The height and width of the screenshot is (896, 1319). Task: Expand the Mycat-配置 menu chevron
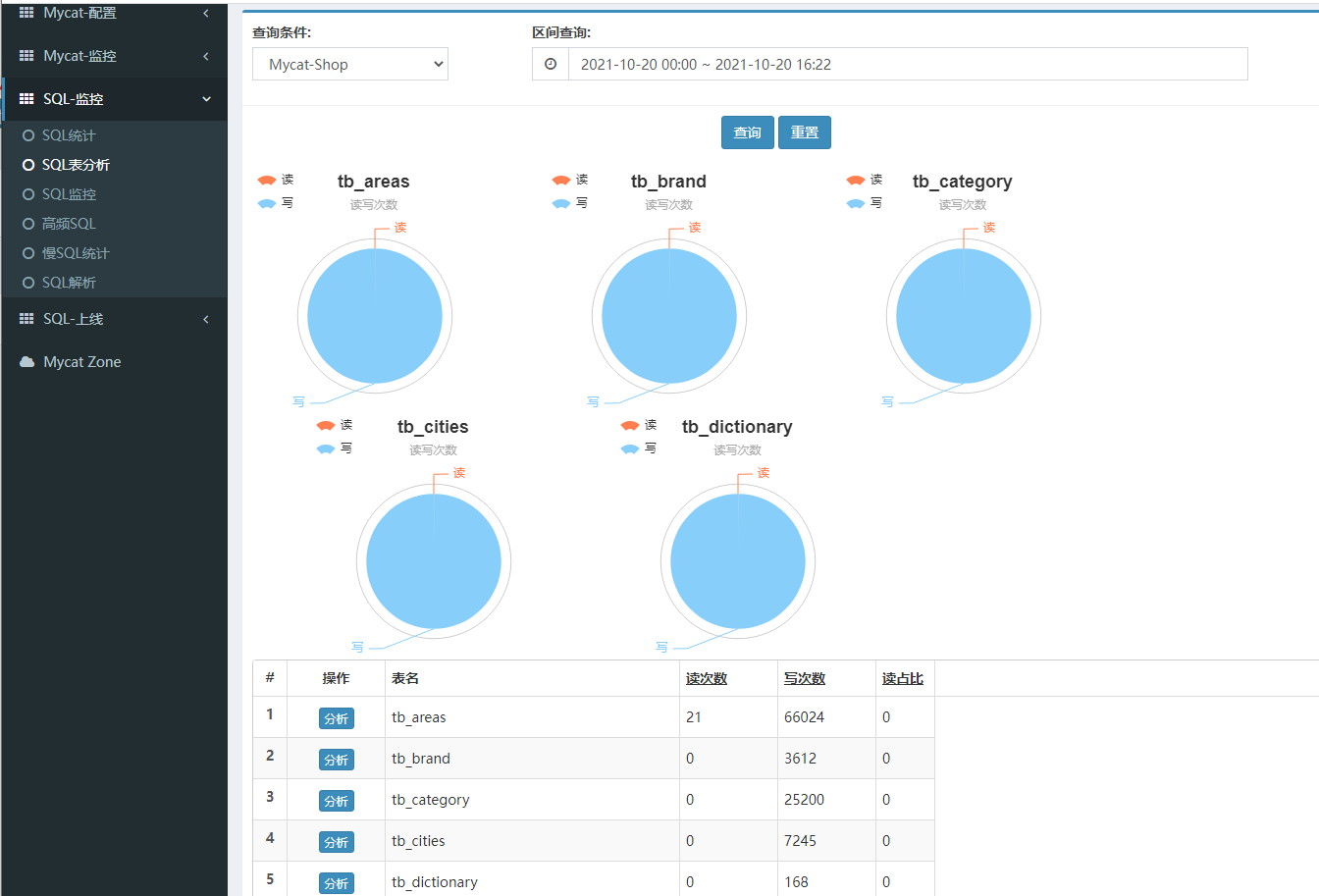(206, 13)
